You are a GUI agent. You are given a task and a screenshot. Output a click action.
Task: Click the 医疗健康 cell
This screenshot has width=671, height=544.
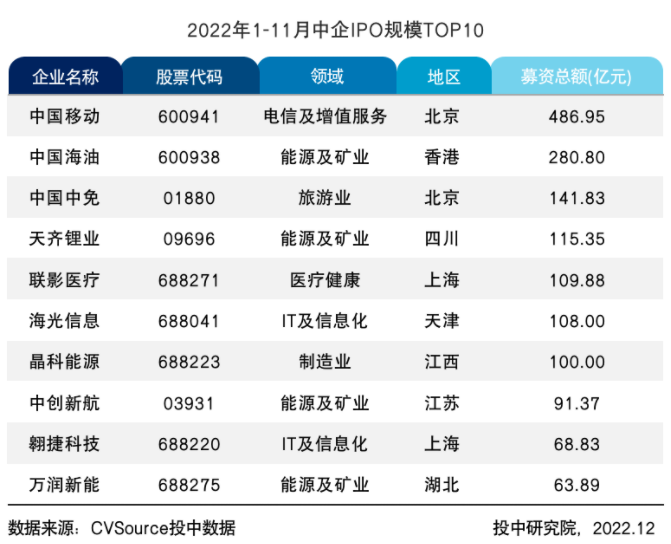coord(325,280)
